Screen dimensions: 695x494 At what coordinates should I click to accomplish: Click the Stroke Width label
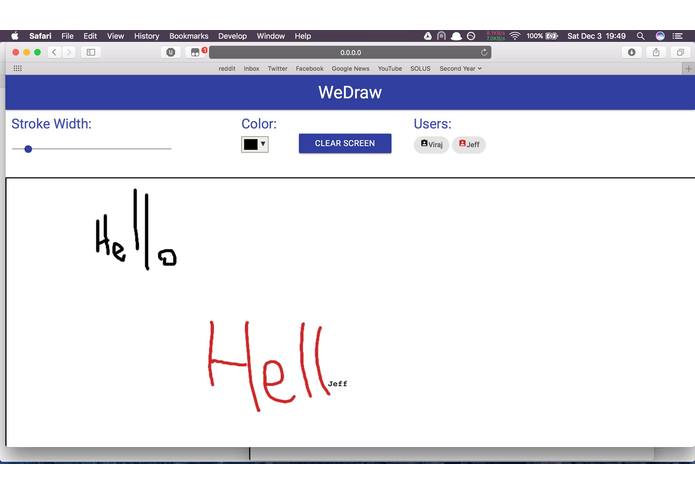pyautogui.click(x=51, y=124)
